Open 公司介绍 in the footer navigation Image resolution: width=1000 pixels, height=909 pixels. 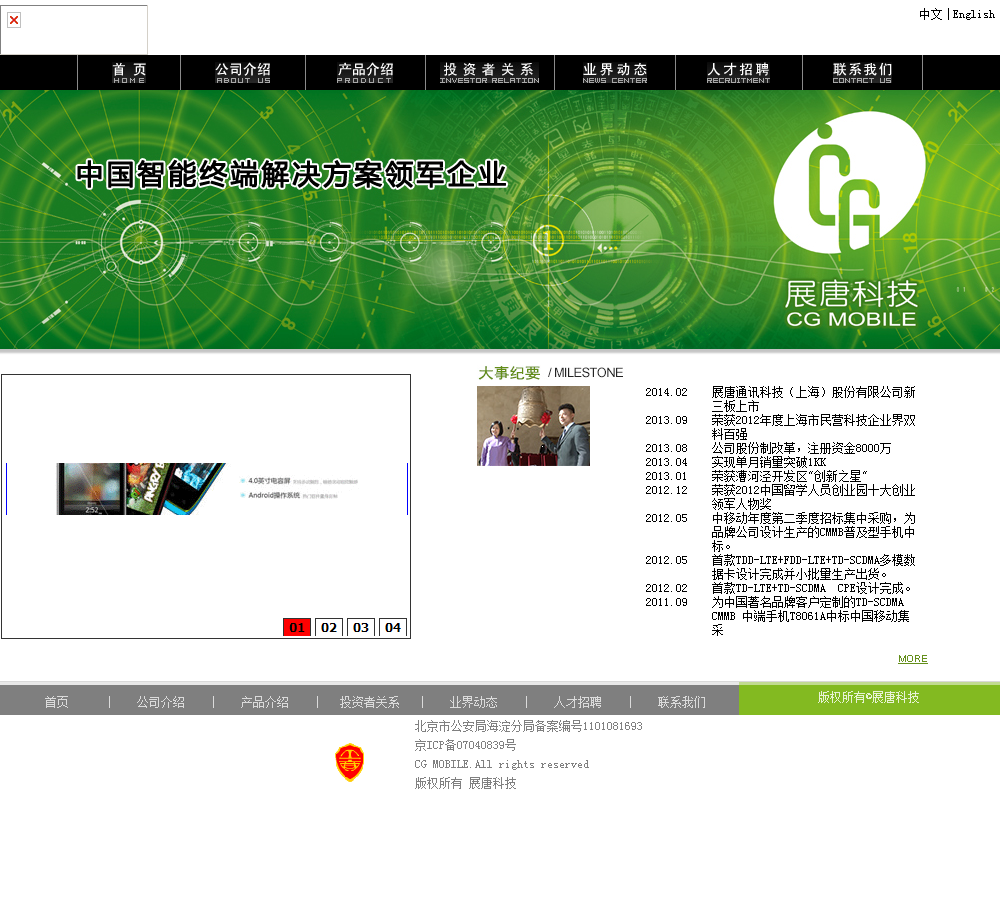(161, 702)
